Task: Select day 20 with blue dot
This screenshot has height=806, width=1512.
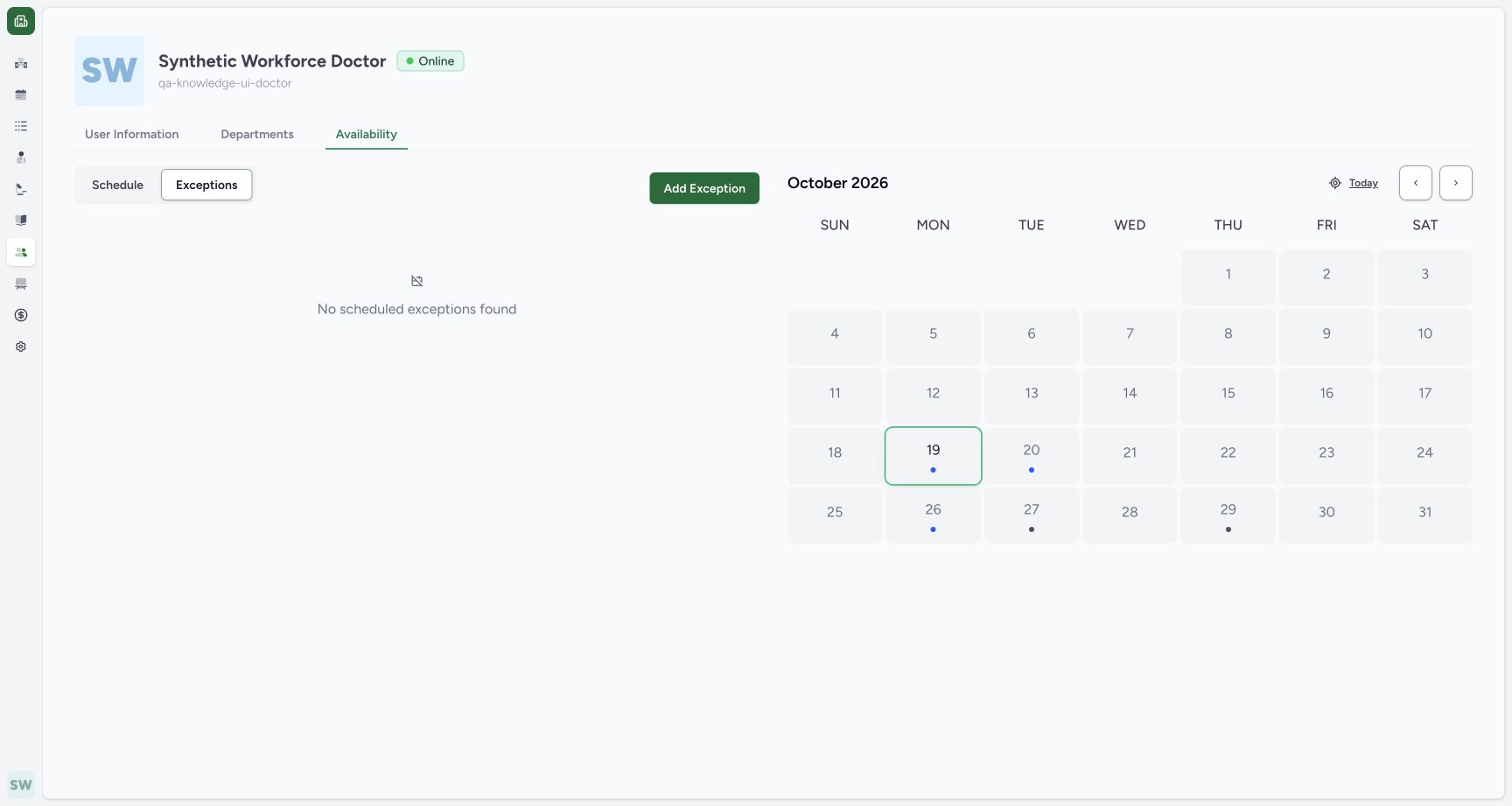Action: (x=1032, y=456)
